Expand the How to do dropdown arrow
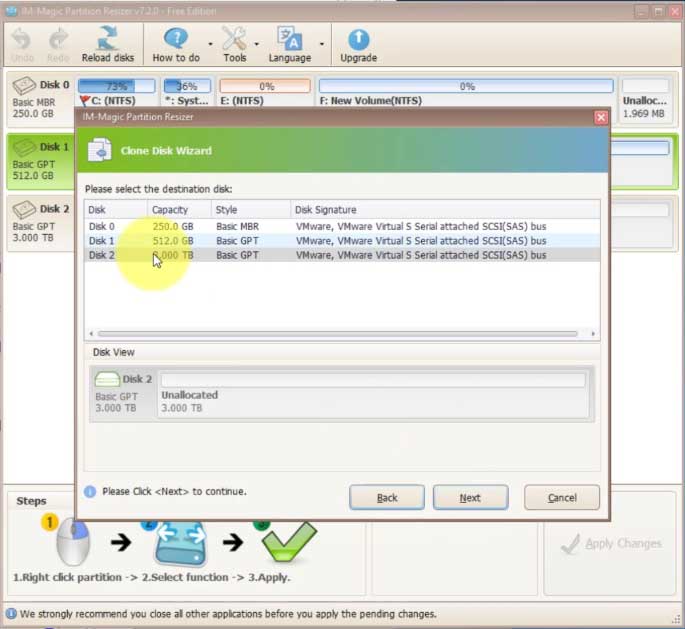 pos(210,44)
